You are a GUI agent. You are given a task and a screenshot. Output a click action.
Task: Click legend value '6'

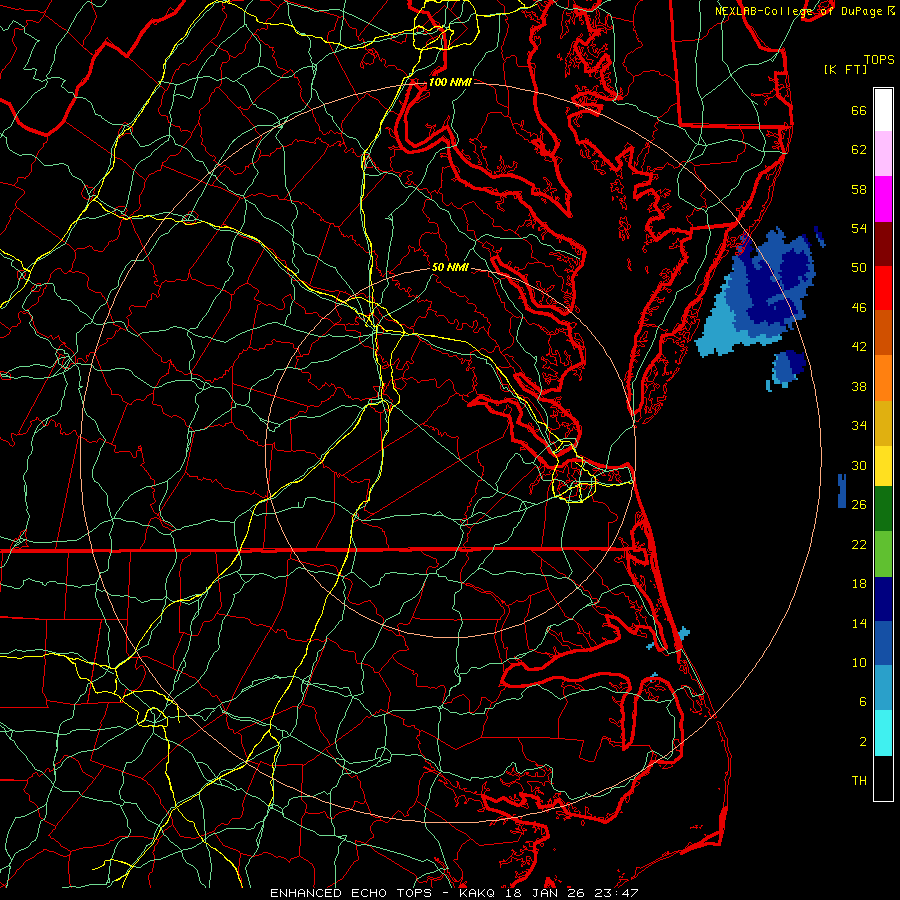(862, 702)
